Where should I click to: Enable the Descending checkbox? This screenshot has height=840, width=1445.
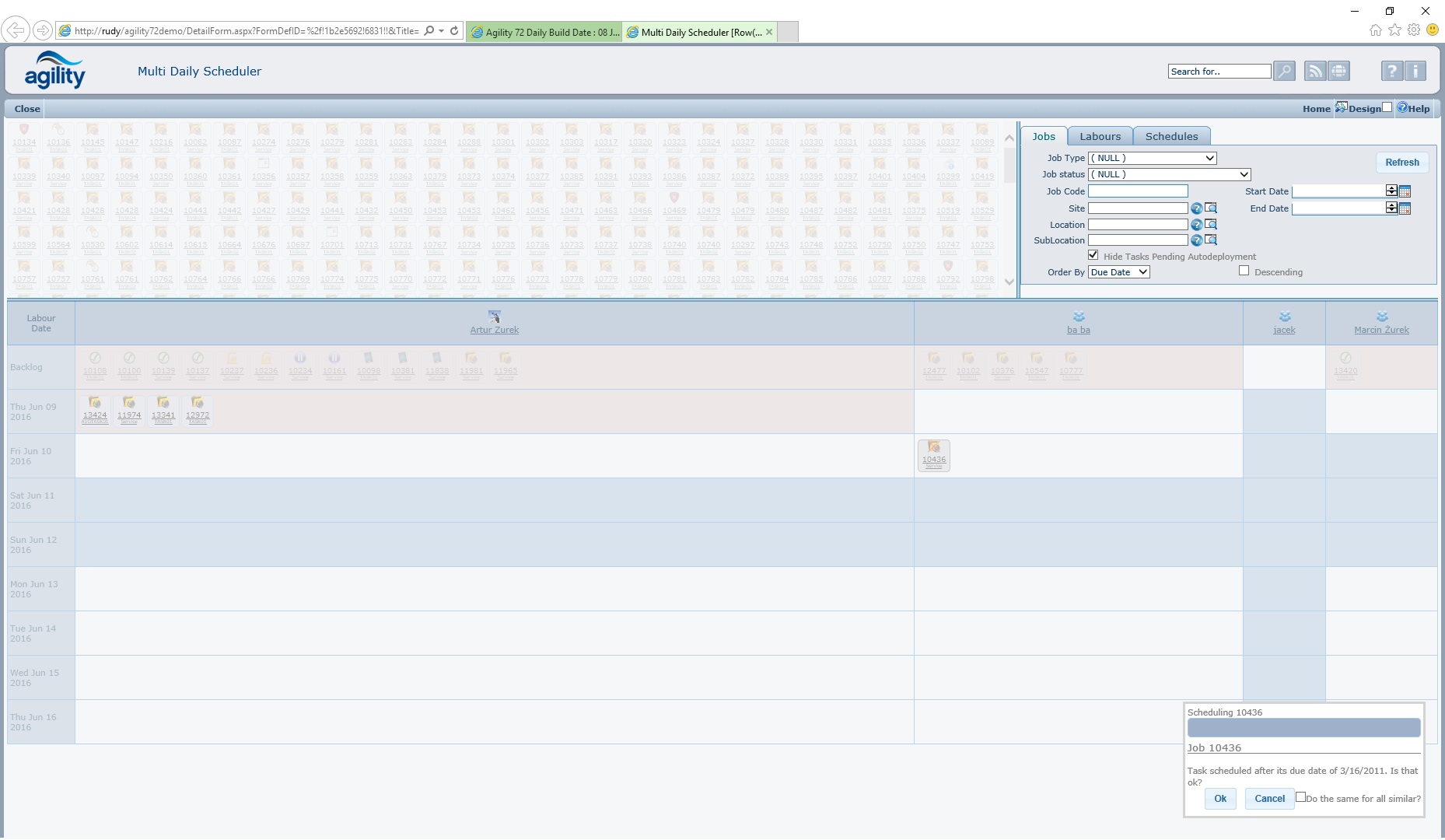click(x=1244, y=271)
